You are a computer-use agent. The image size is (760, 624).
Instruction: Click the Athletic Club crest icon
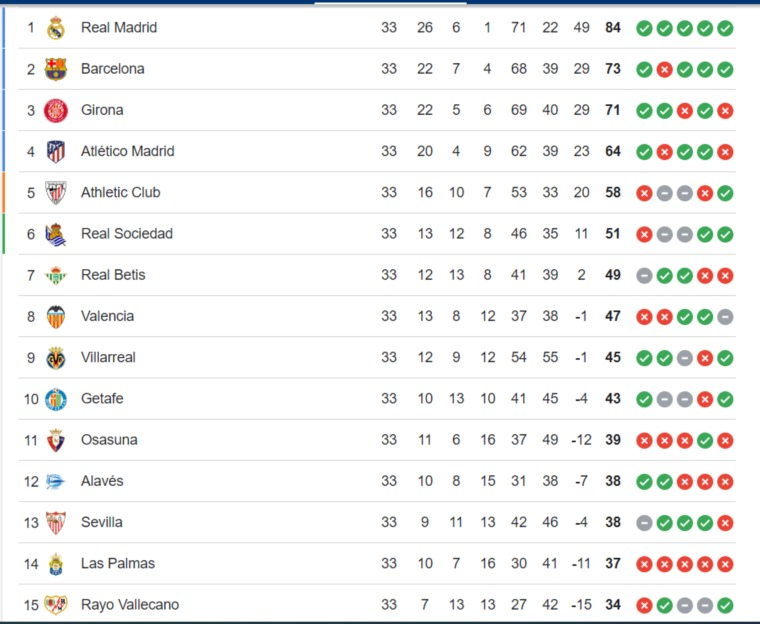[x=56, y=192]
